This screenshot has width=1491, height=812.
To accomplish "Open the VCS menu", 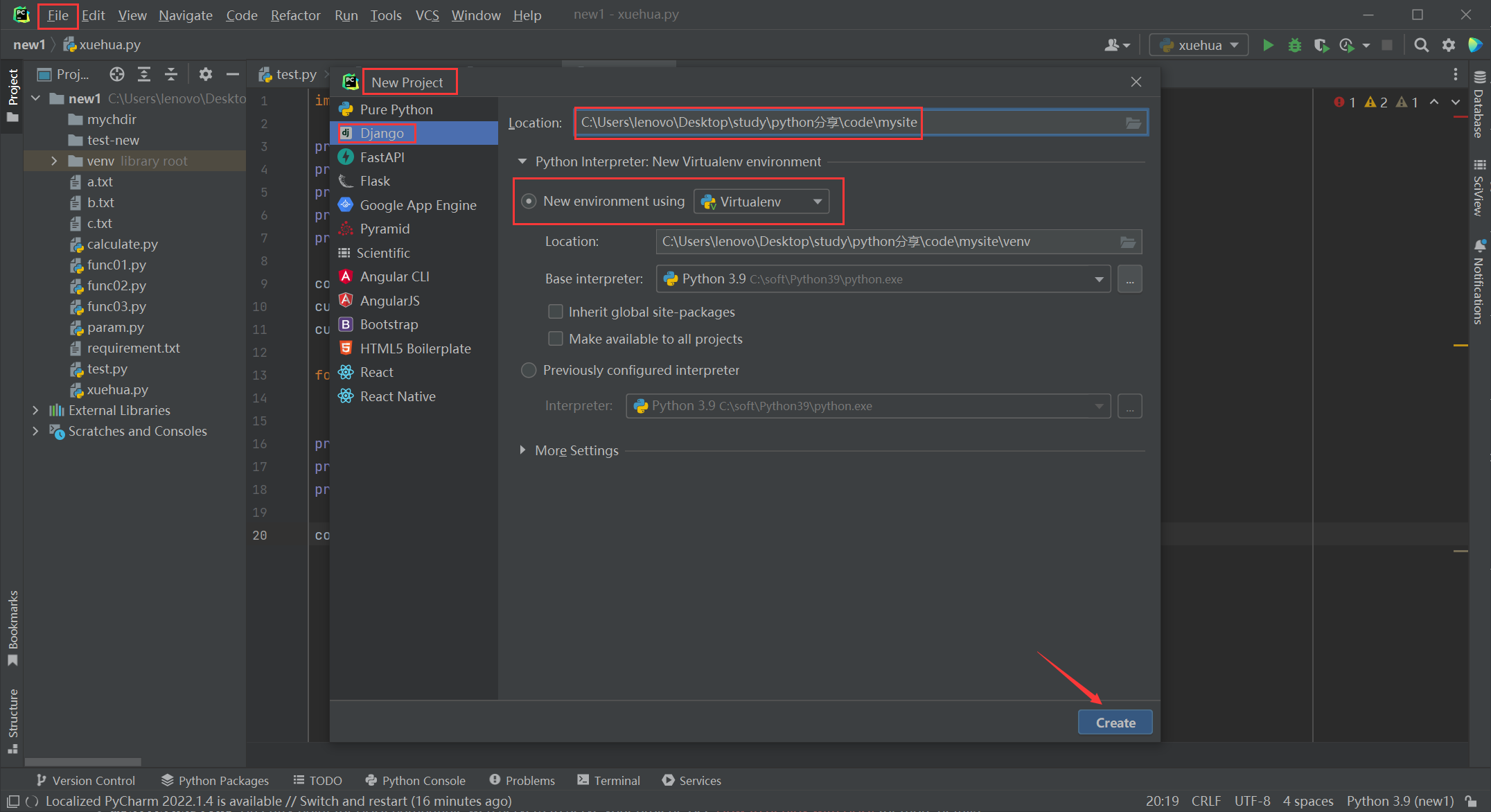I will (427, 15).
